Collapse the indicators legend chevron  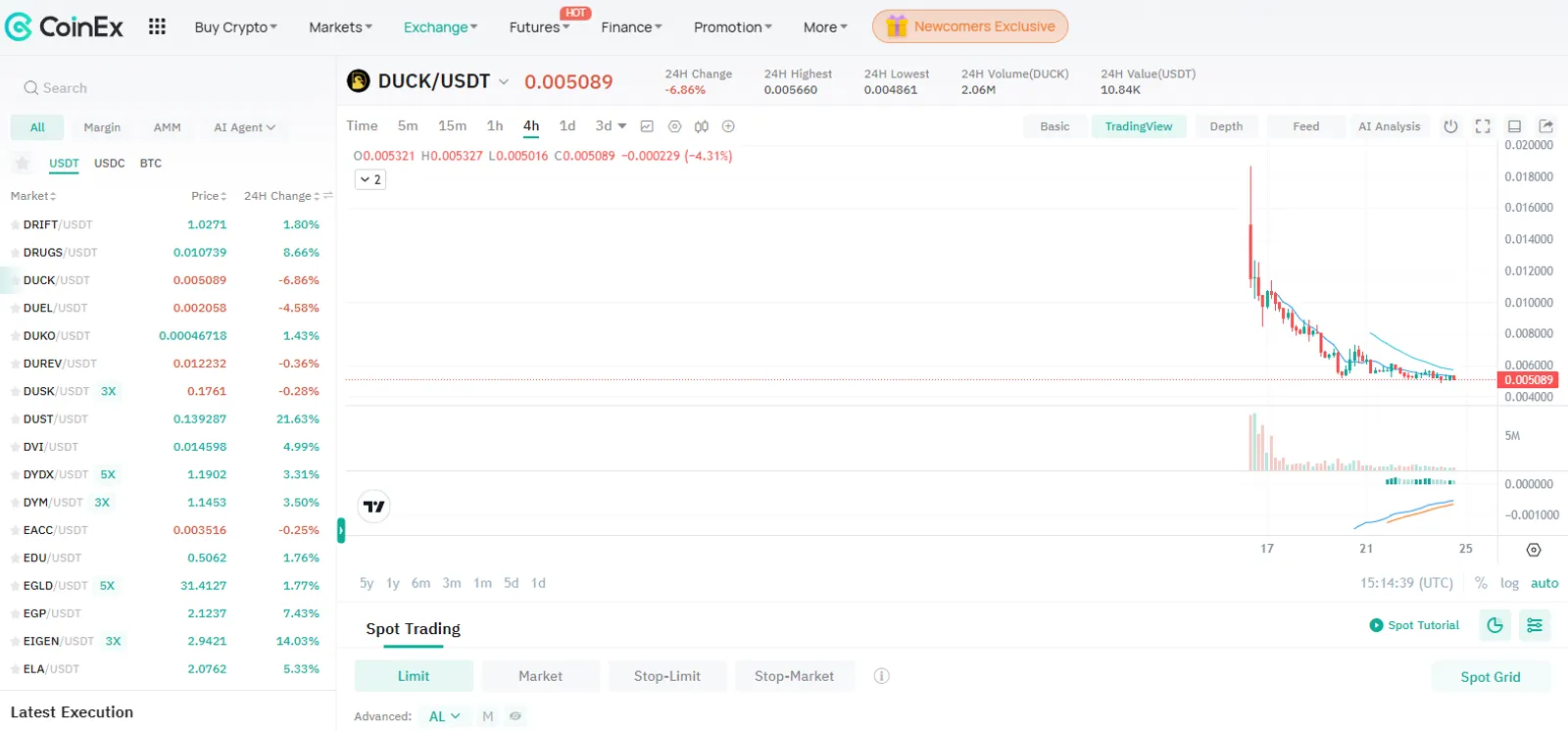369,179
